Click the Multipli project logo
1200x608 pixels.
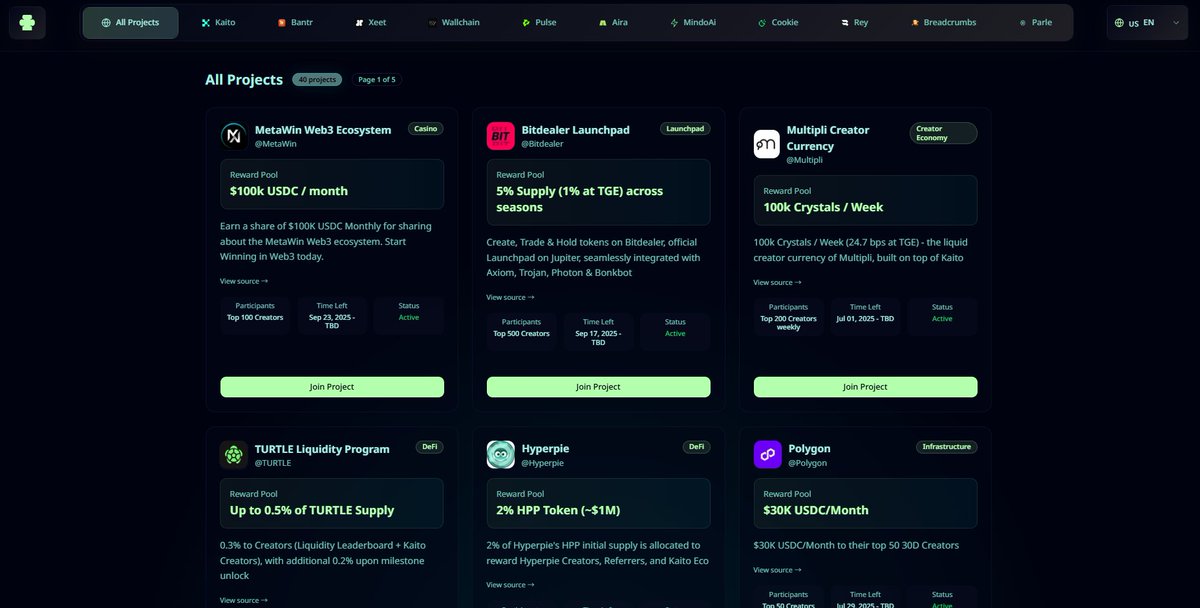click(767, 144)
